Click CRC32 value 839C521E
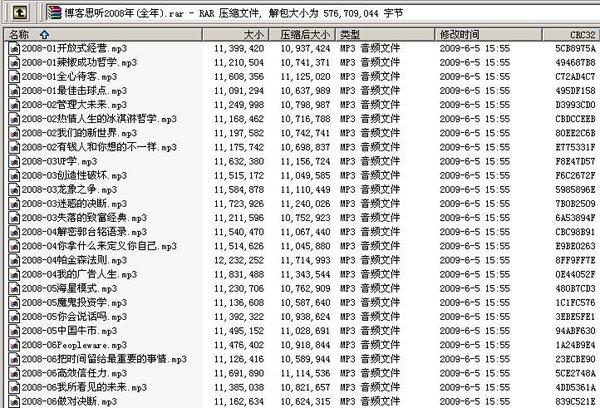600x408 pixels. [576, 401]
